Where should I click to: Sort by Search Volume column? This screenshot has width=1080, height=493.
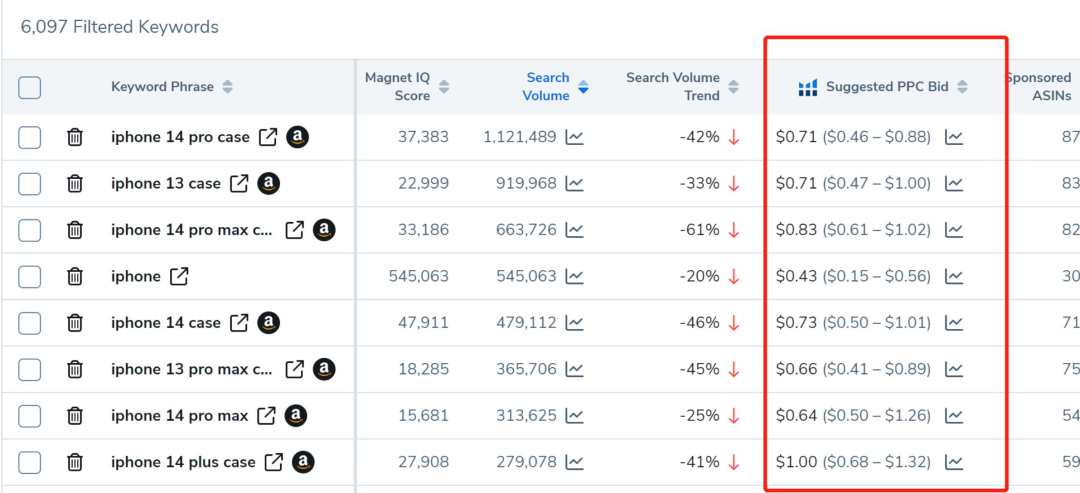583,87
